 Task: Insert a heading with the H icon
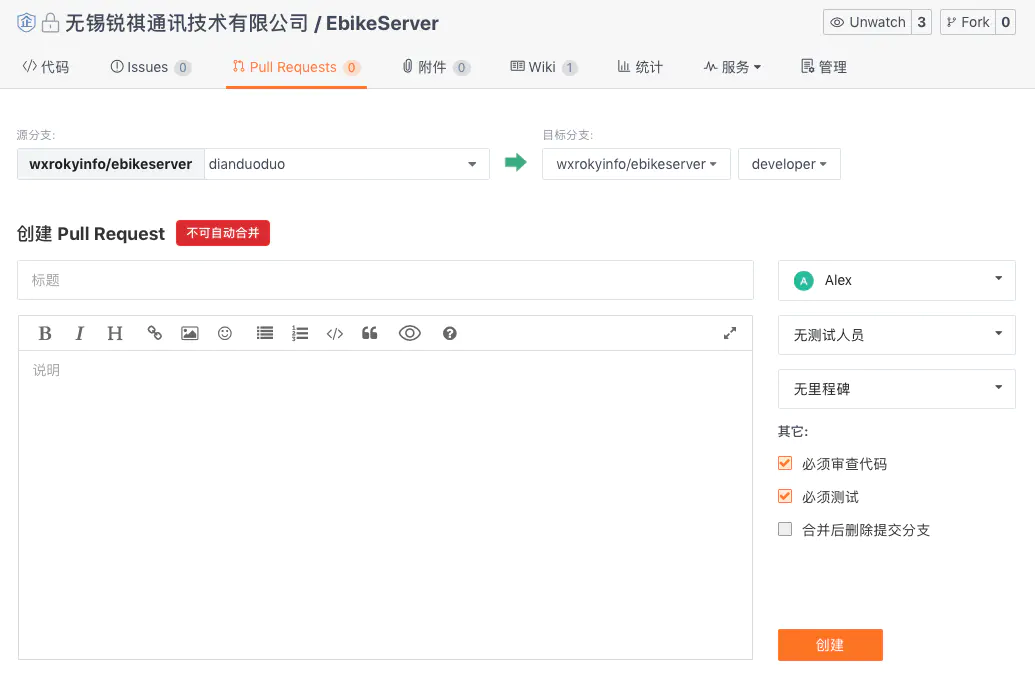click(115, 334)
